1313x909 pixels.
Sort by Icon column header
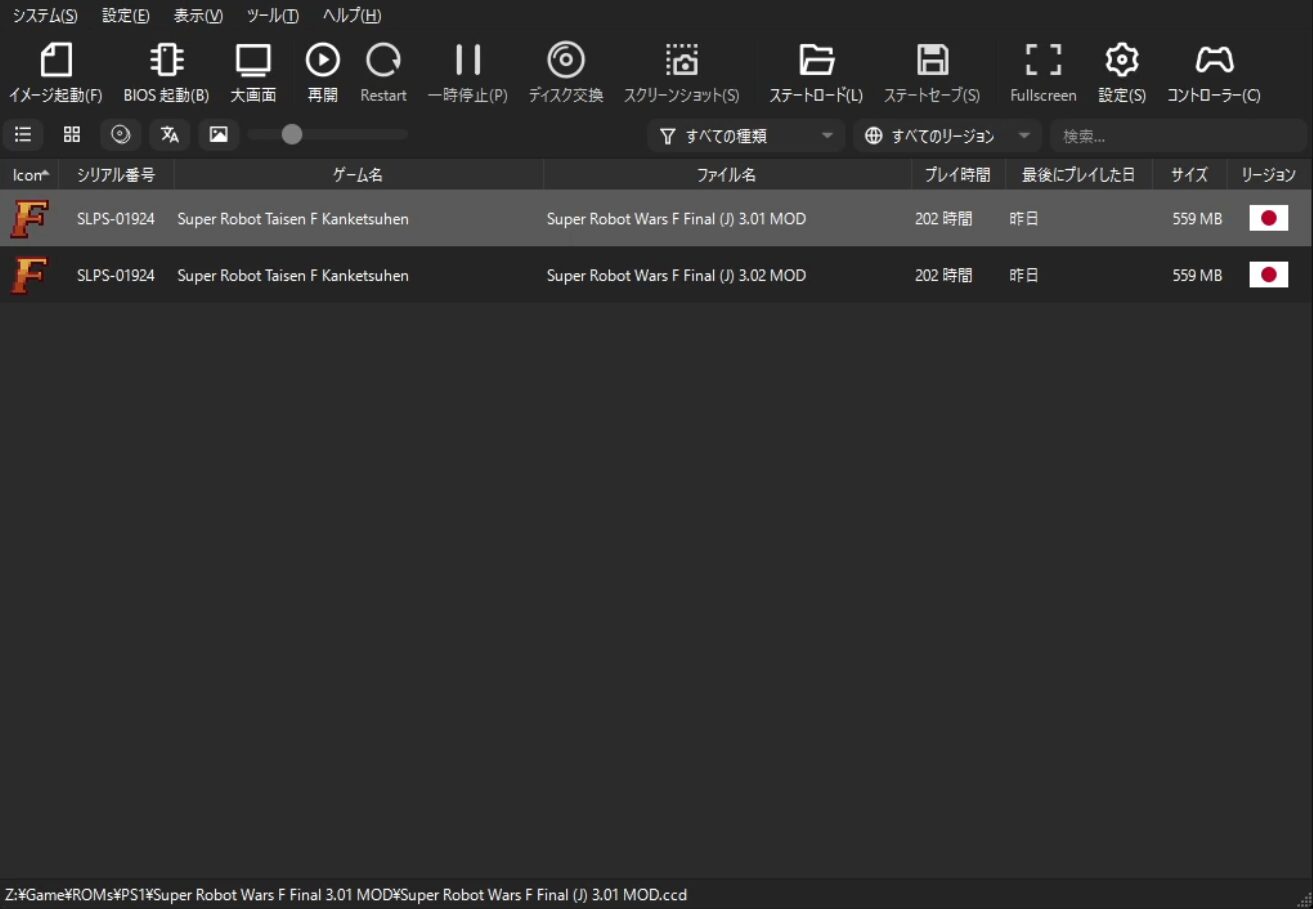pyautogui.click(x=29, y=175)
